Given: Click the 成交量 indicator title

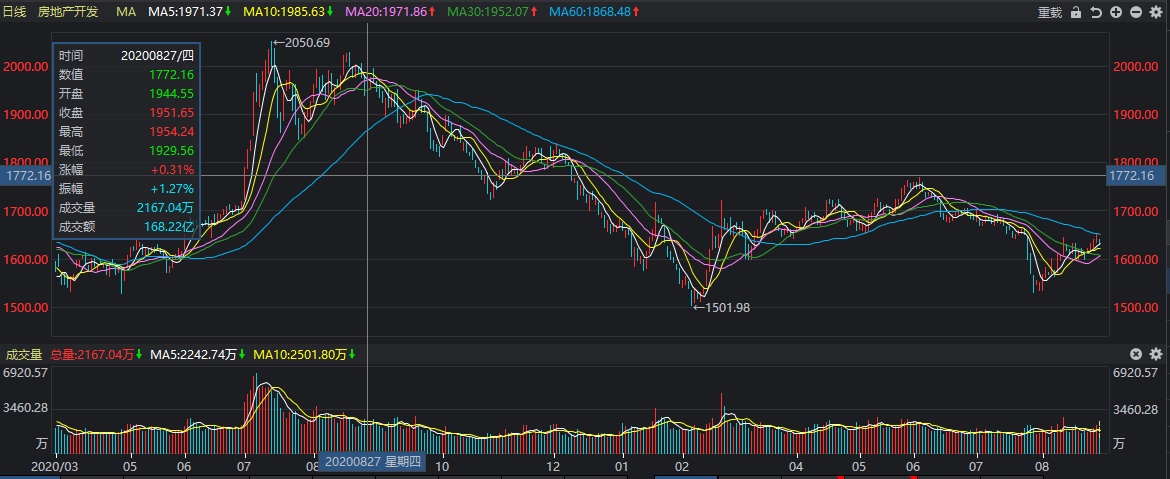Looking at the screenshot, I should (x=24, y=354).
